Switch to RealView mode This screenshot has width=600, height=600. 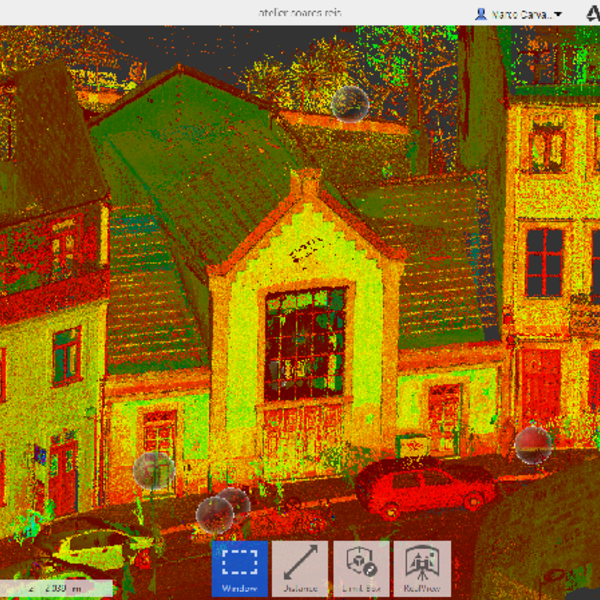422,568
